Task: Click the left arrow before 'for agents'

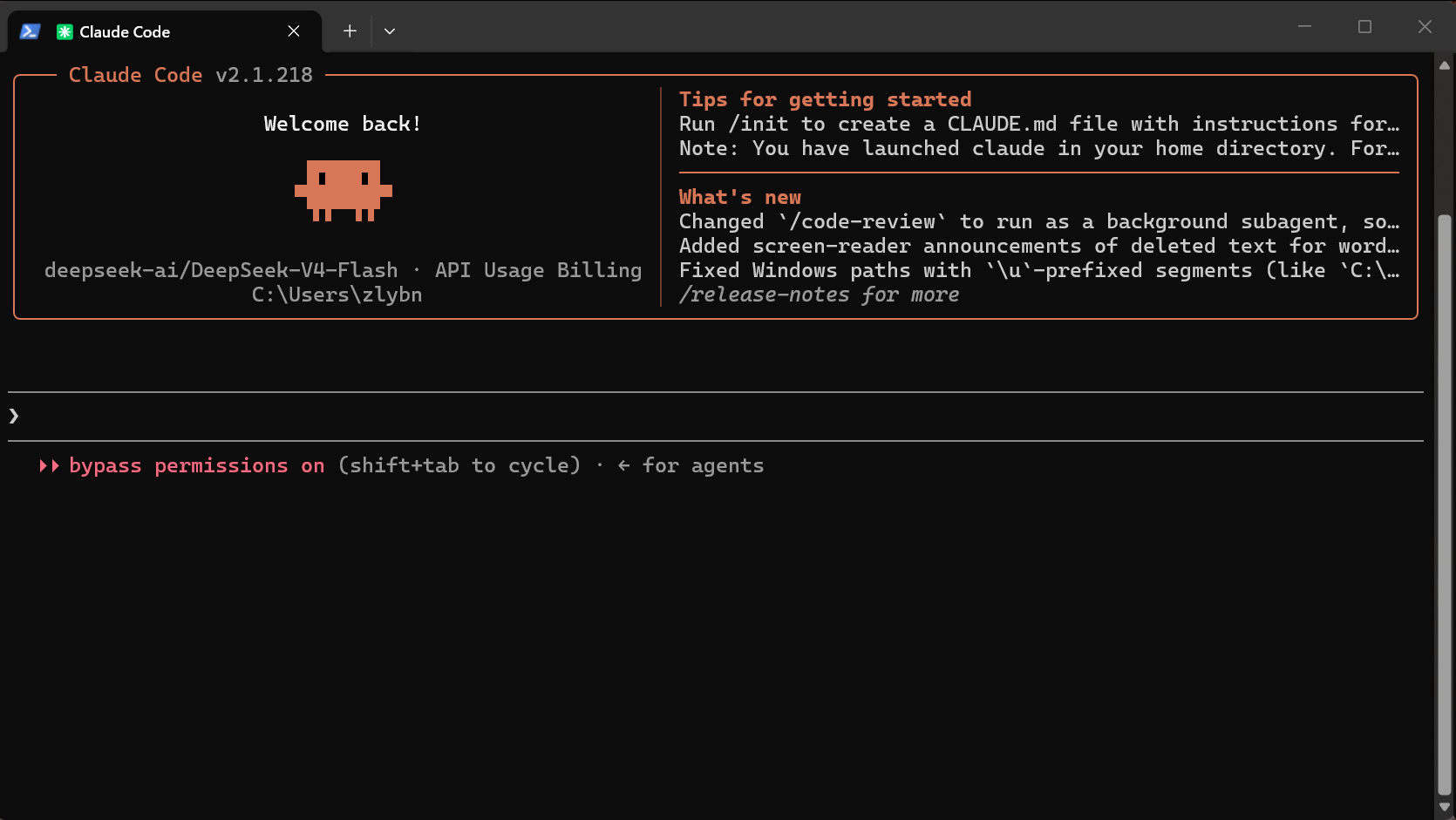Action: 623,466
